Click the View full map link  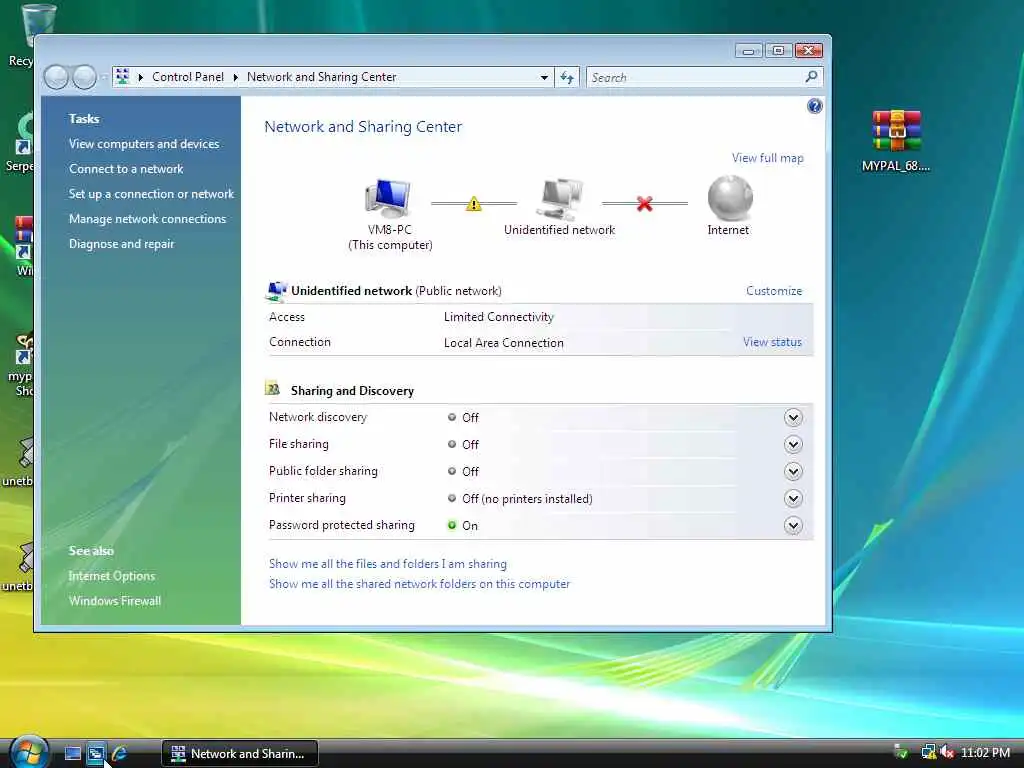pyautogui.click(x=767, y=158)
